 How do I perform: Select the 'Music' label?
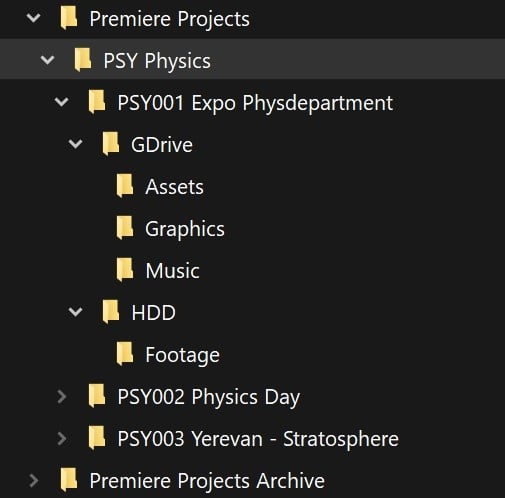click(x=172, y=270)
